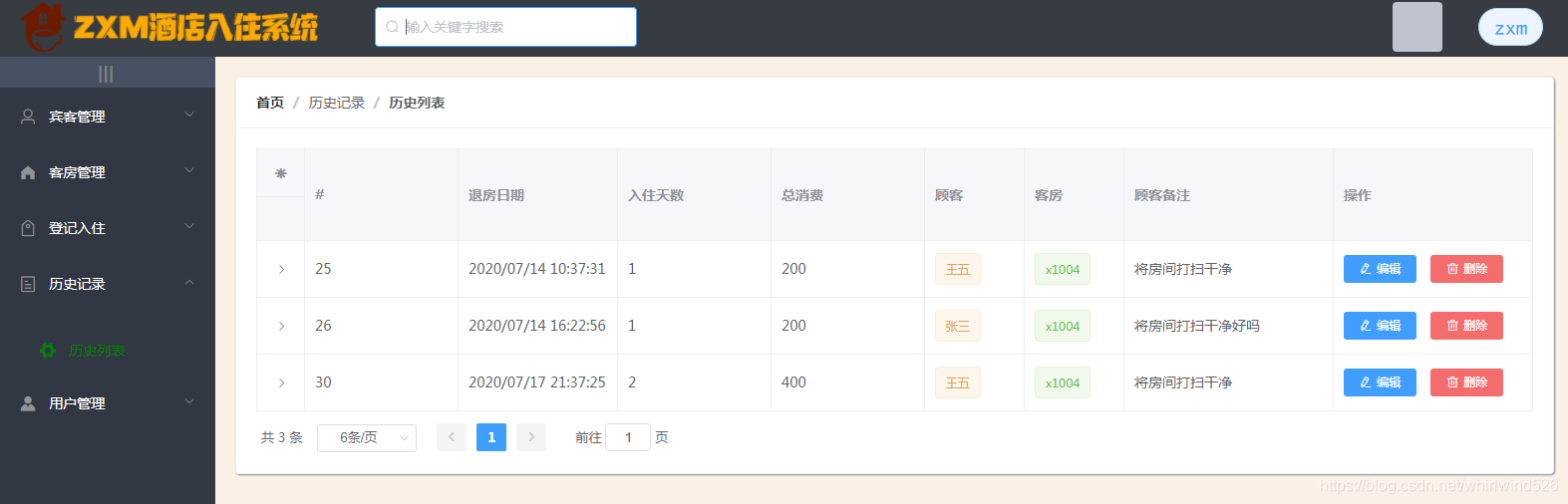The height and width of the screenshot is (504, 1568).
Task: Click x1004 room tag in row 25
Action: tap(1063, 269)
